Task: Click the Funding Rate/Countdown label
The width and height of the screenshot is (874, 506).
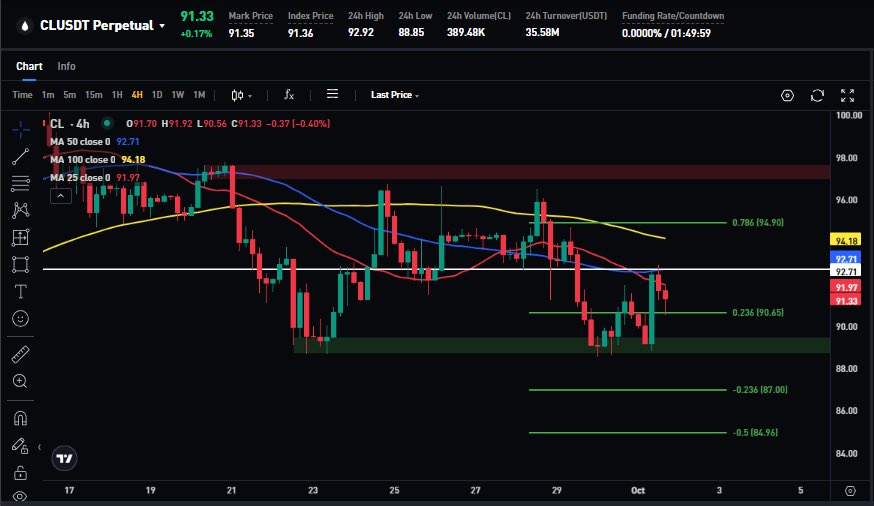Action: point(673,16)
